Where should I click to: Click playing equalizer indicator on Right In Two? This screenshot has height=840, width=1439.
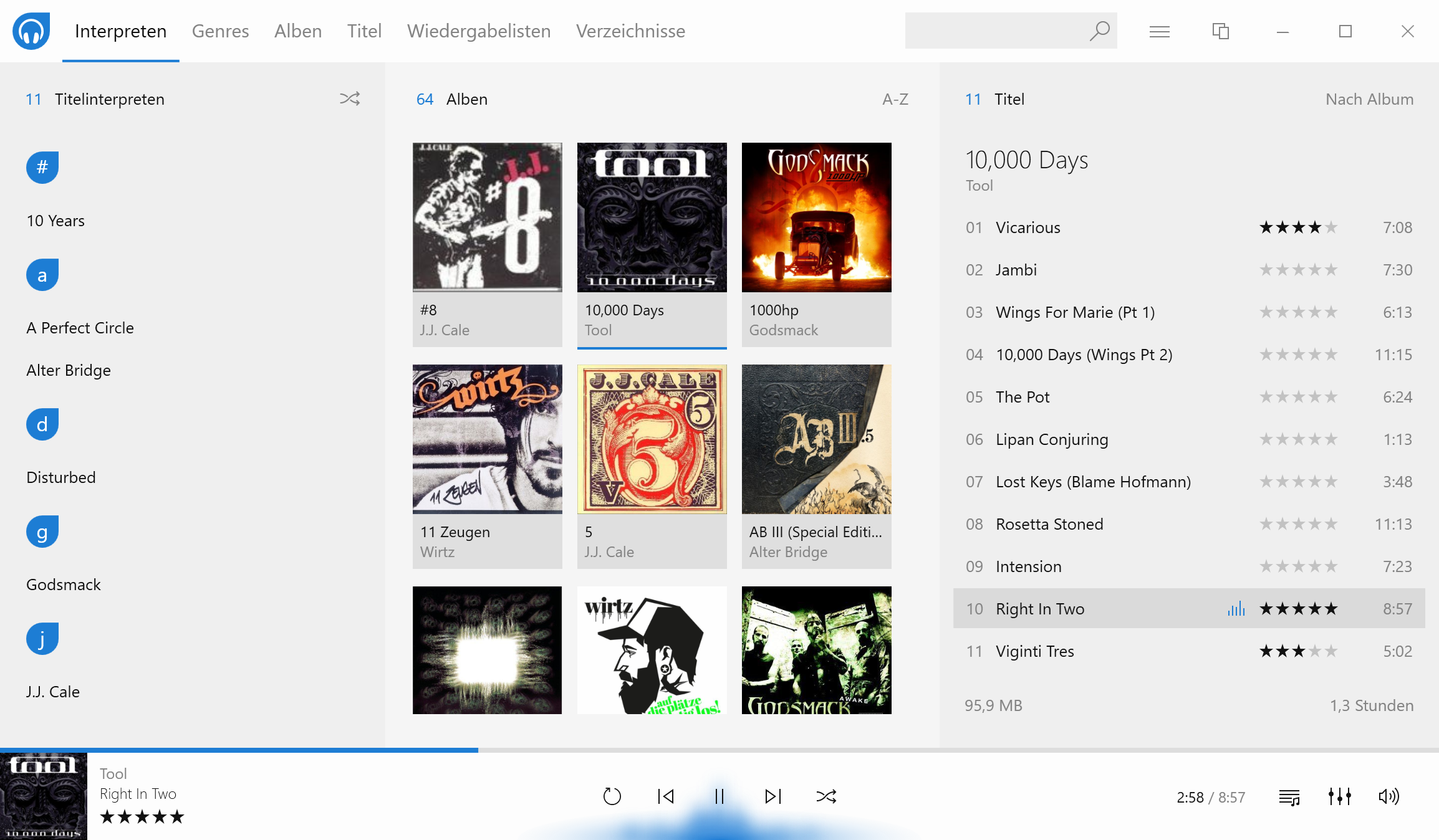tap(1236, 609)
